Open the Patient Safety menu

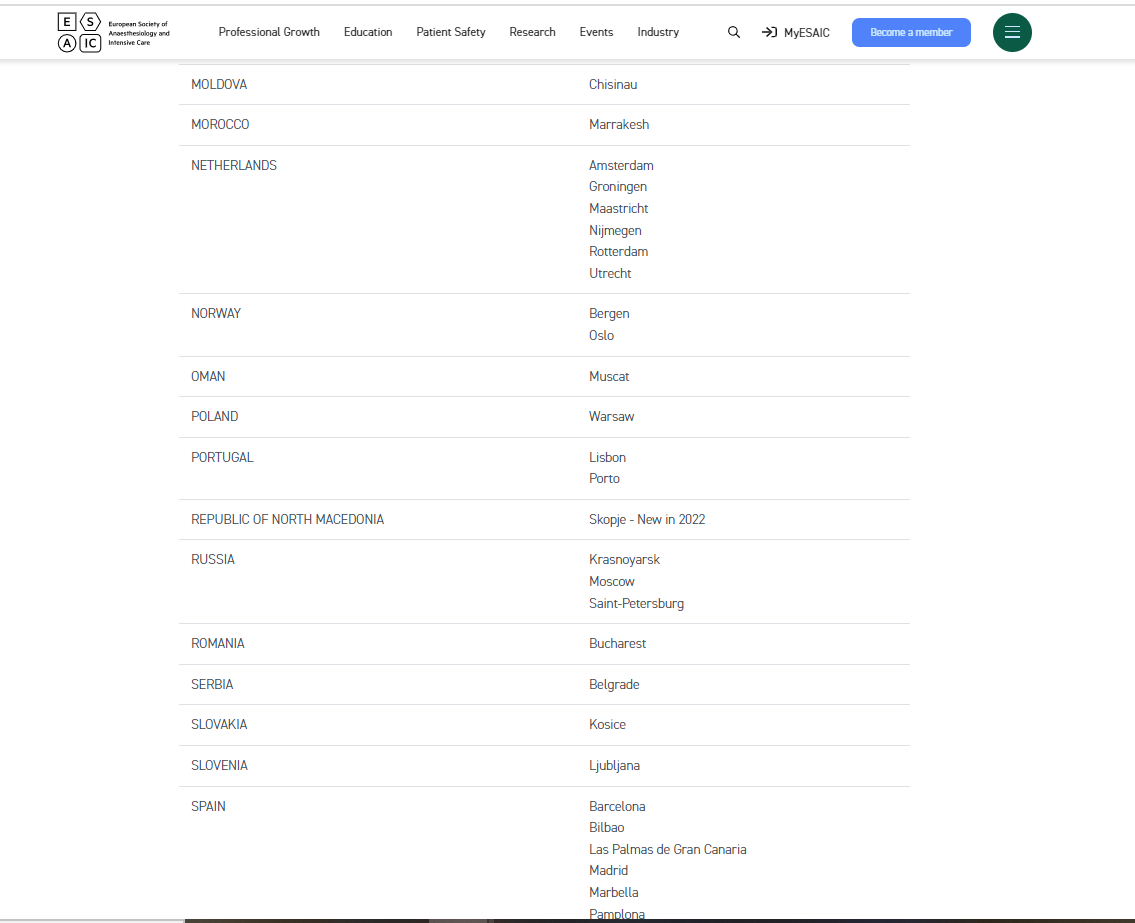click(x=450, y=33)
